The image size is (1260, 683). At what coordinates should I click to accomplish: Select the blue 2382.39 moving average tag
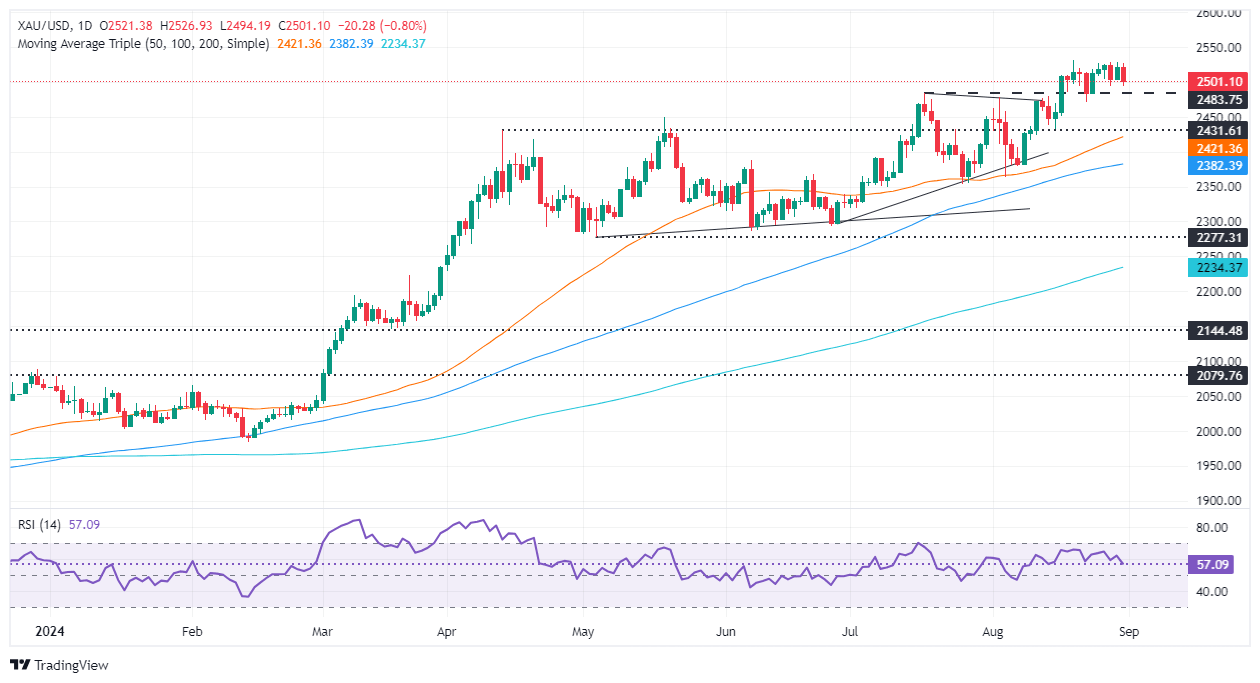click(1216, 165)
